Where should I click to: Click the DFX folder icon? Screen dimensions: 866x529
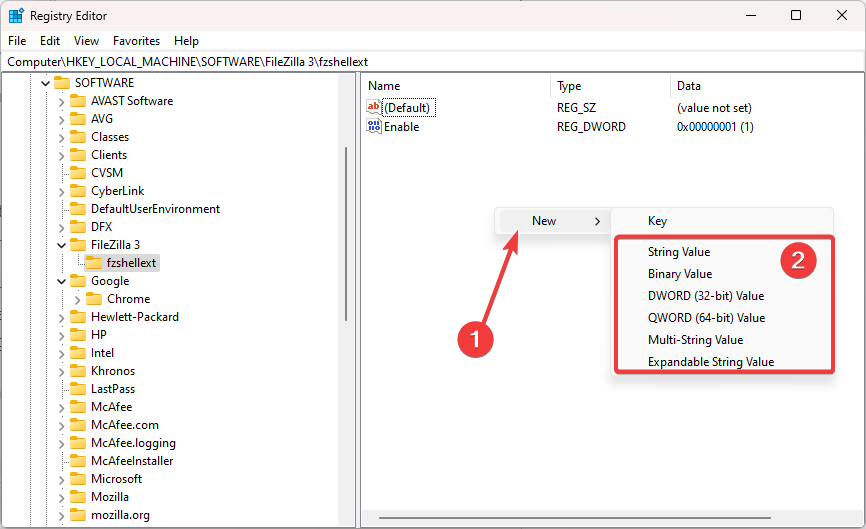click(x=78, y=227)
